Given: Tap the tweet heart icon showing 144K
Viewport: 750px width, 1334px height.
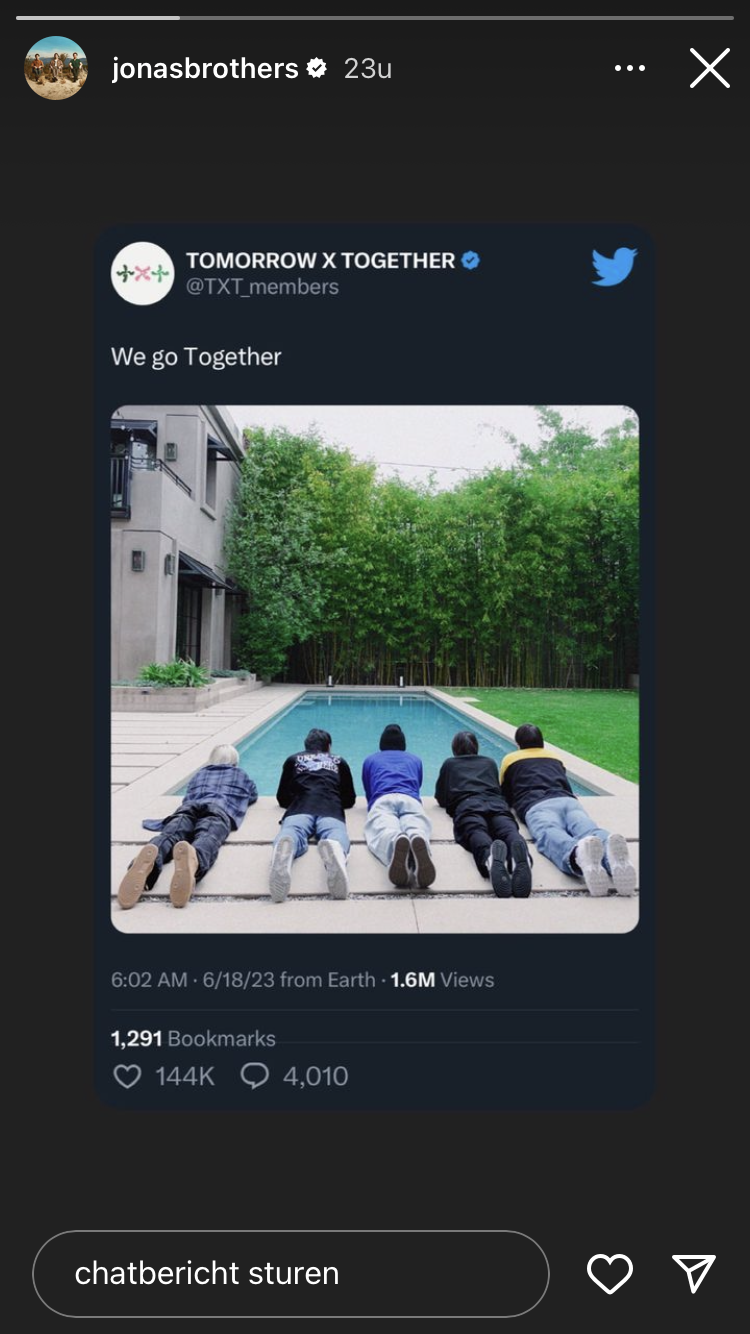Looking at the screenshot, I should pyautogui.click(x=127, y=1076).
